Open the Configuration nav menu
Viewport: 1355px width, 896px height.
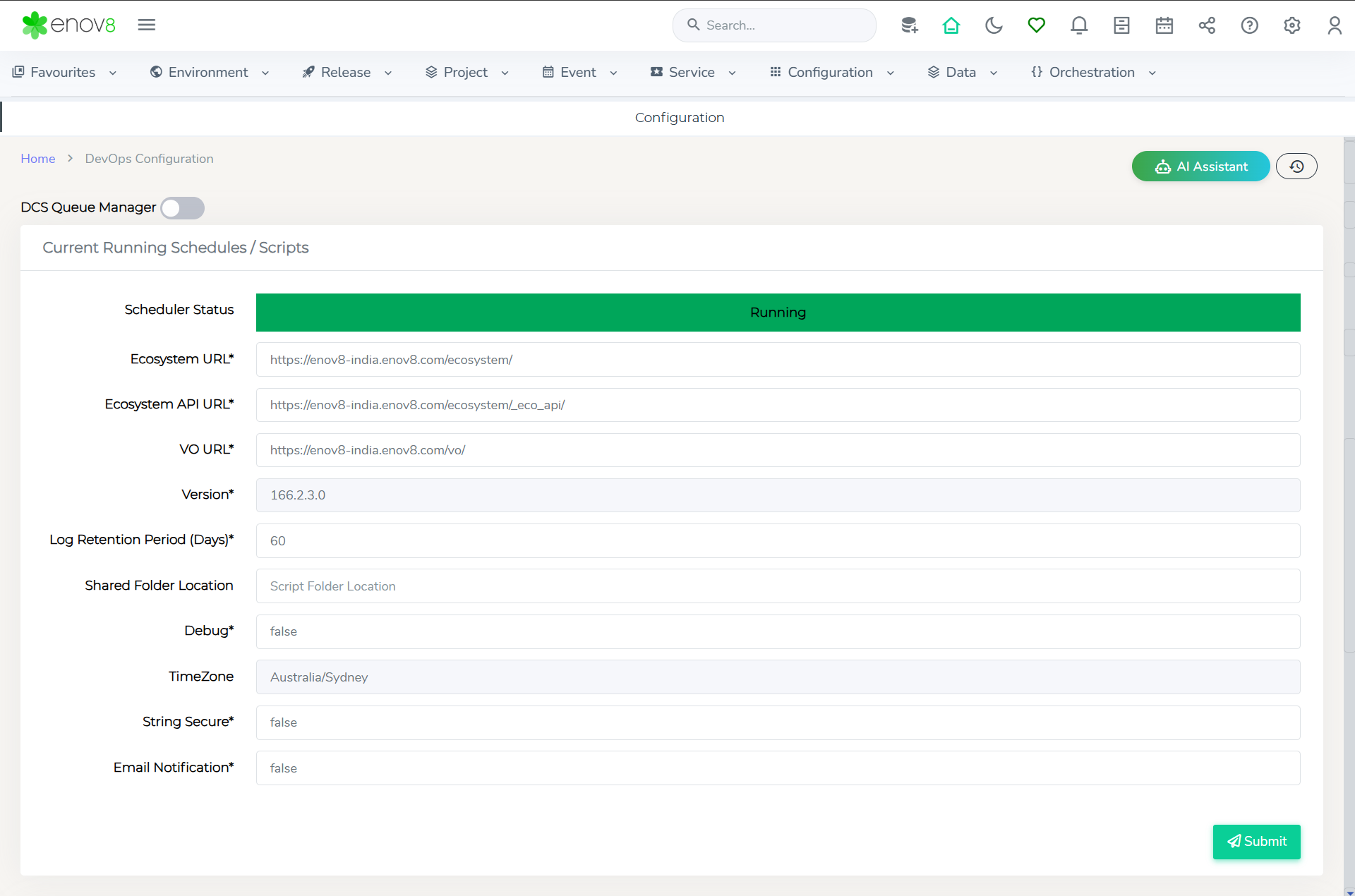831,72
